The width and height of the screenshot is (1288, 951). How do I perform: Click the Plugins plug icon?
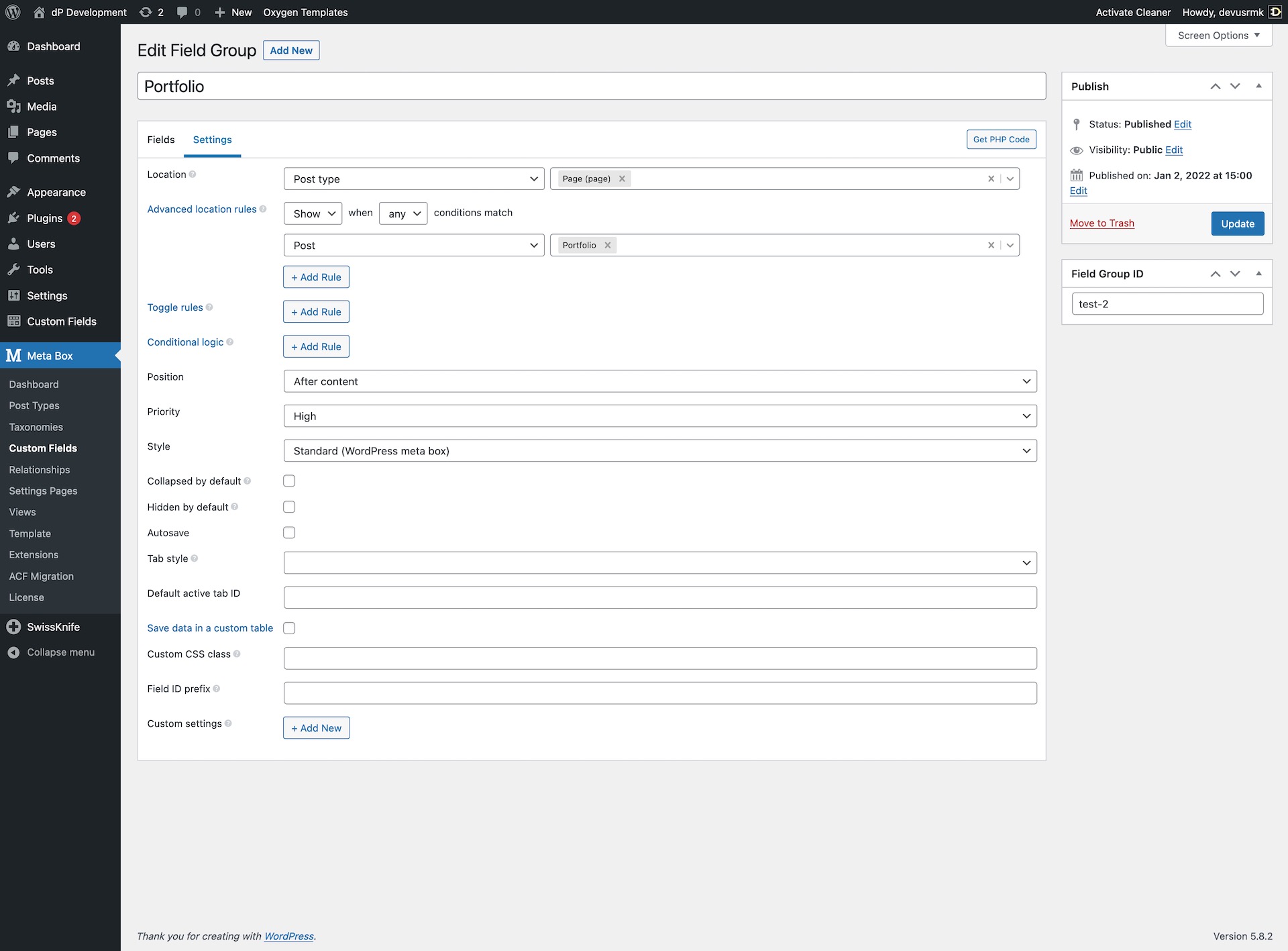[x=13, y=218]
